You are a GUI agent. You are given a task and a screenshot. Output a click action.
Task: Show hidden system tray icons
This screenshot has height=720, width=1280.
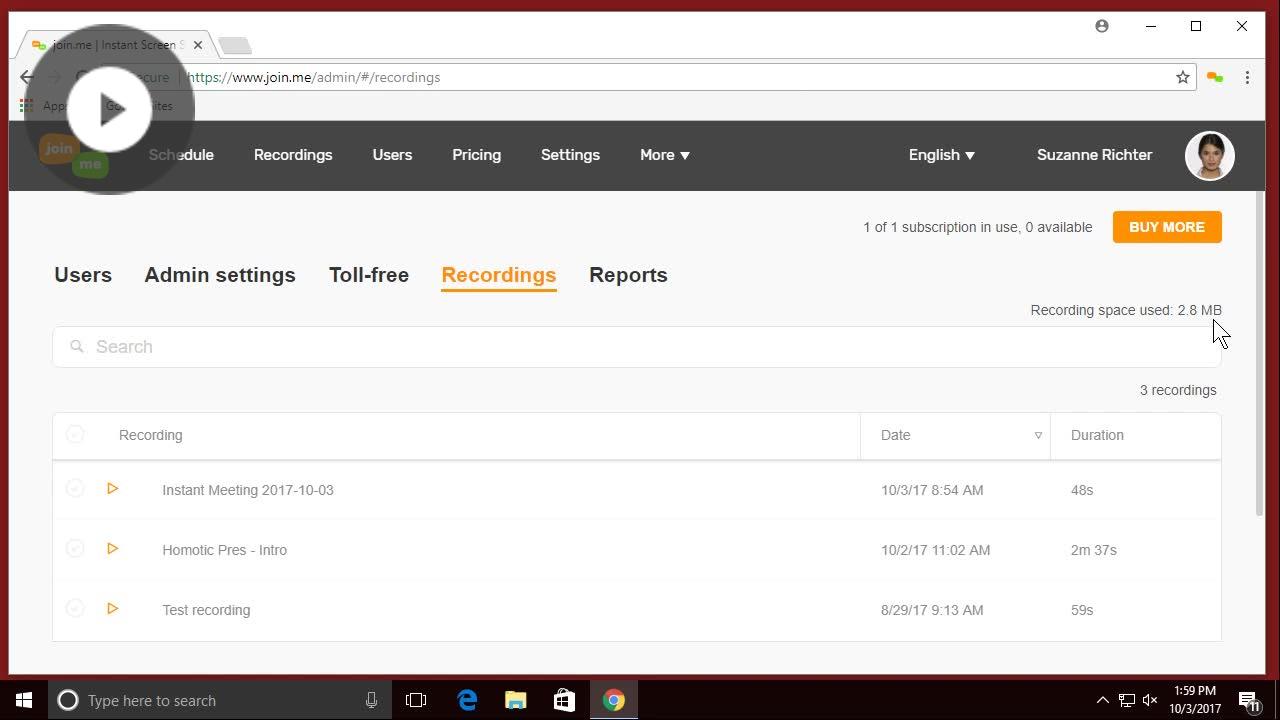(x=1103, y=700)
